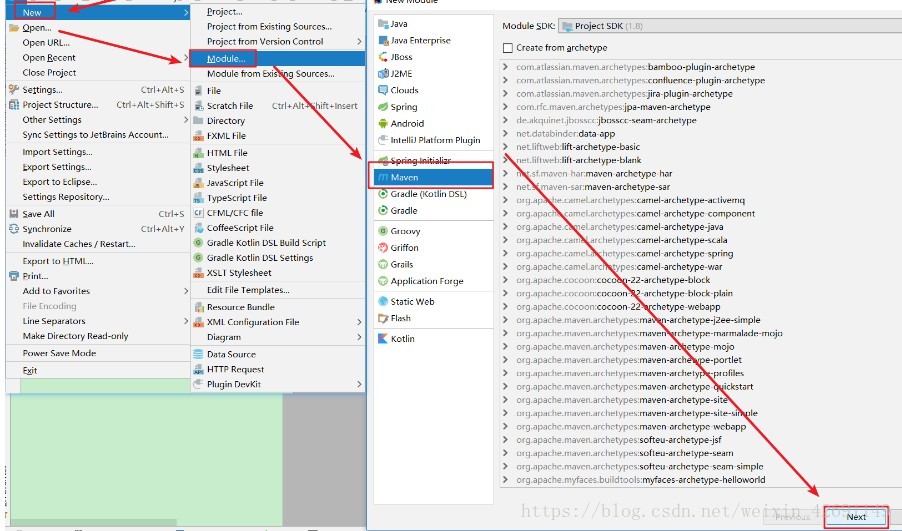Screen dimensions: 902x531
Task: Expand the Plugin DevKit submenu arrow
Action: pyautogui.click(x=360, y=384)
